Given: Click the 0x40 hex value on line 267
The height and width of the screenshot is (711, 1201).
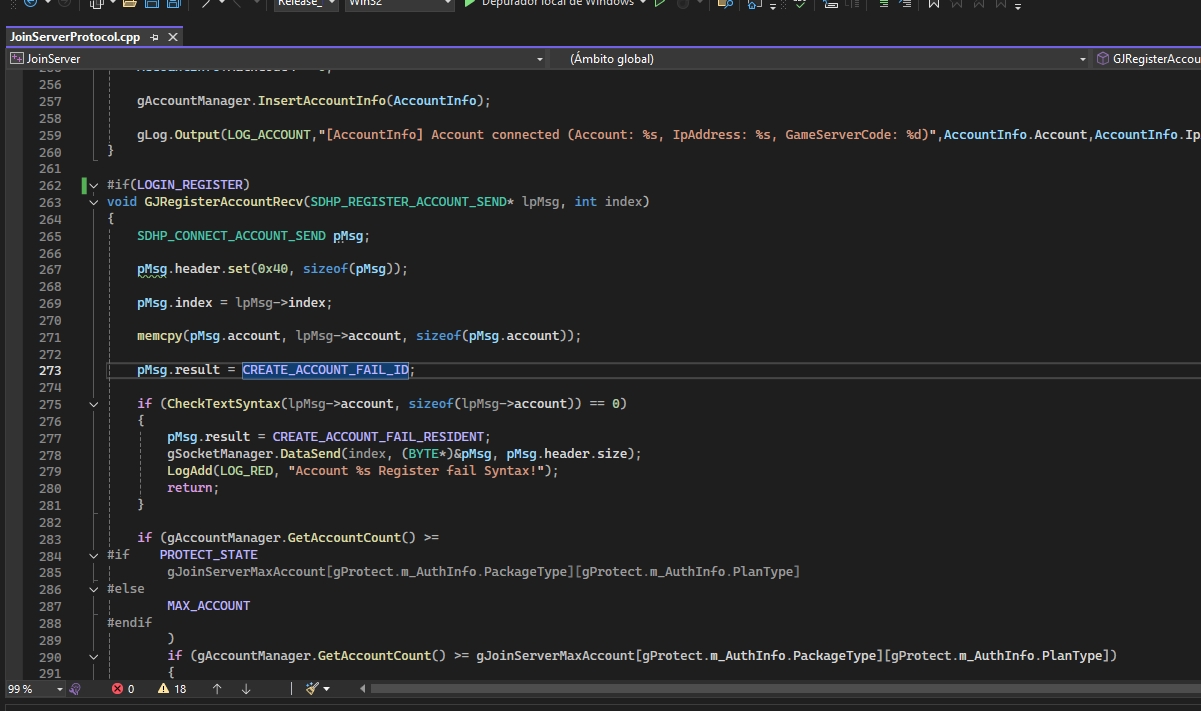Looking at the screenshot, I should click(x=272, y=269).
